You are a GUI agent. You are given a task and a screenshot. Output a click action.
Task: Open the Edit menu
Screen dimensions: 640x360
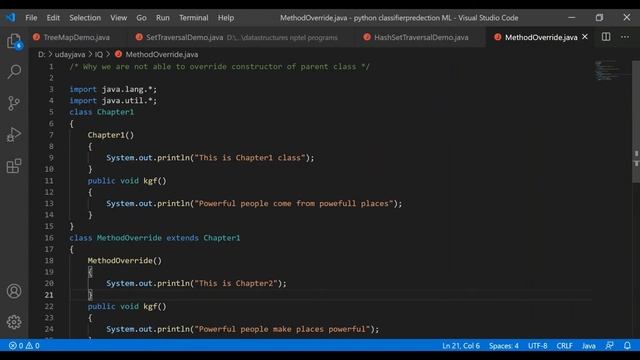(53, 18)
